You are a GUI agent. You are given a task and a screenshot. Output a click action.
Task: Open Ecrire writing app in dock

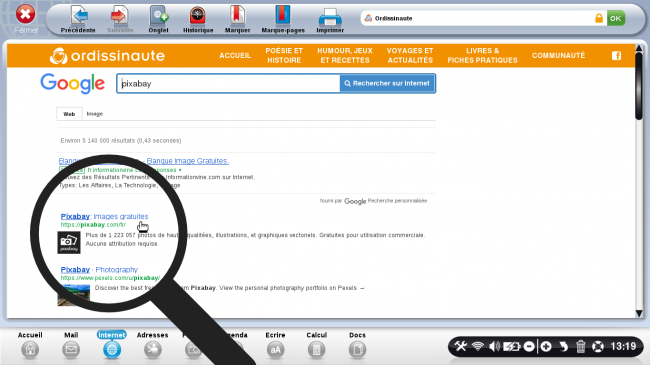coord(275,345)
